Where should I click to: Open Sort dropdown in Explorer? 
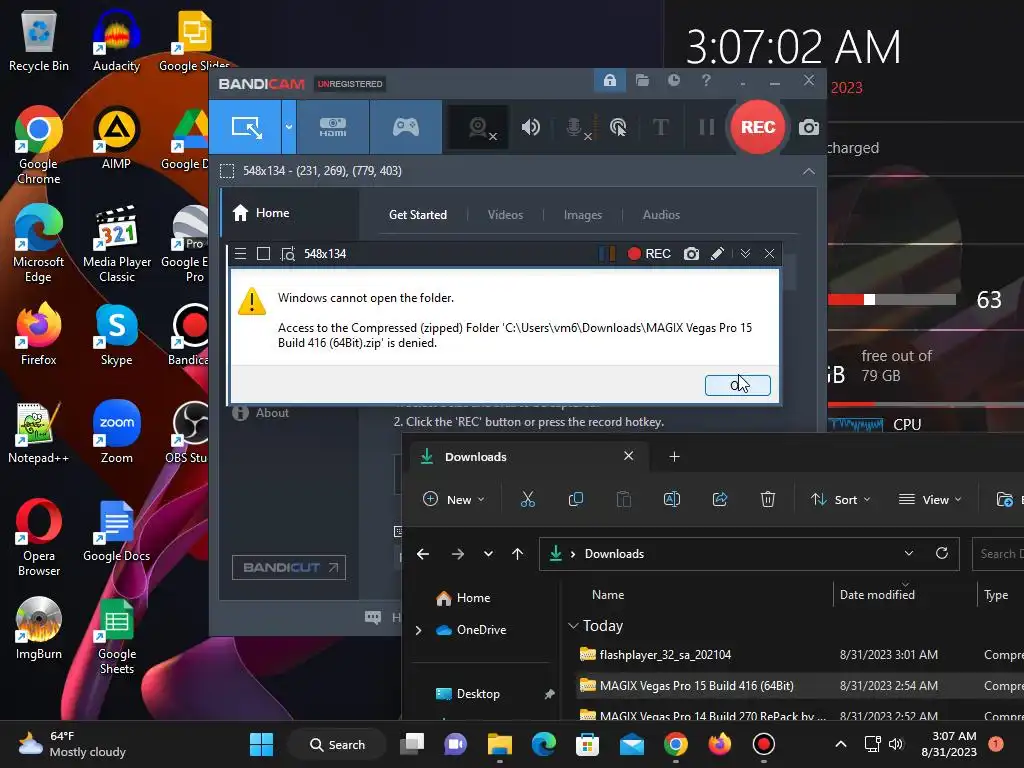[x=840, y=500]
